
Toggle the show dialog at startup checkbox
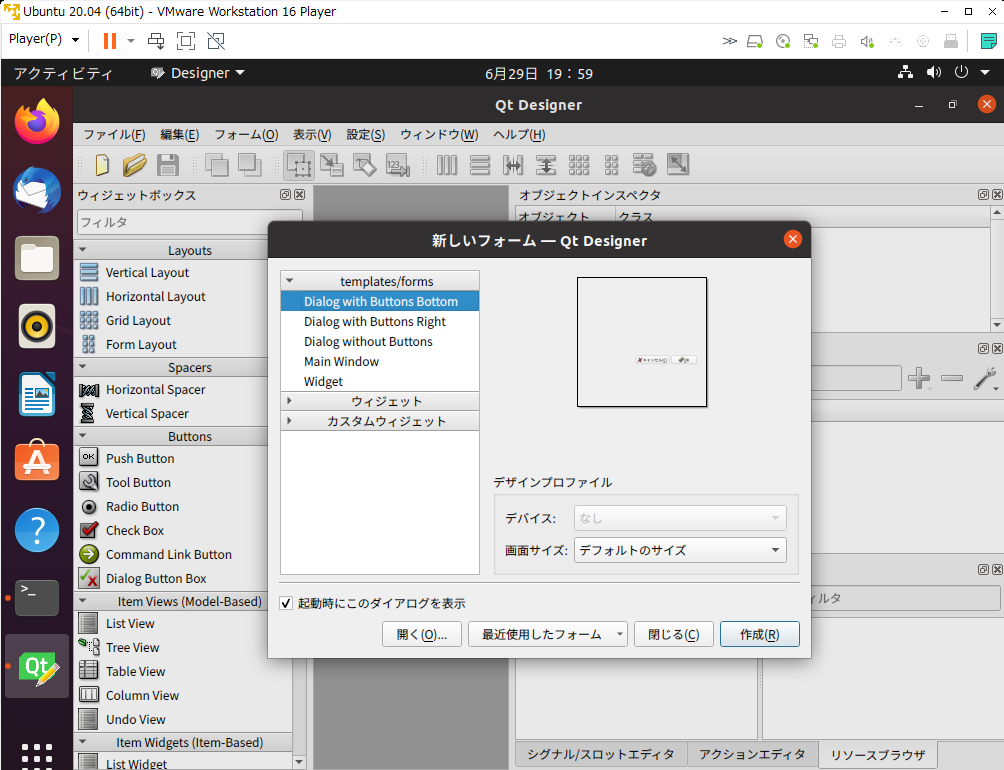(x=286, y=603)
